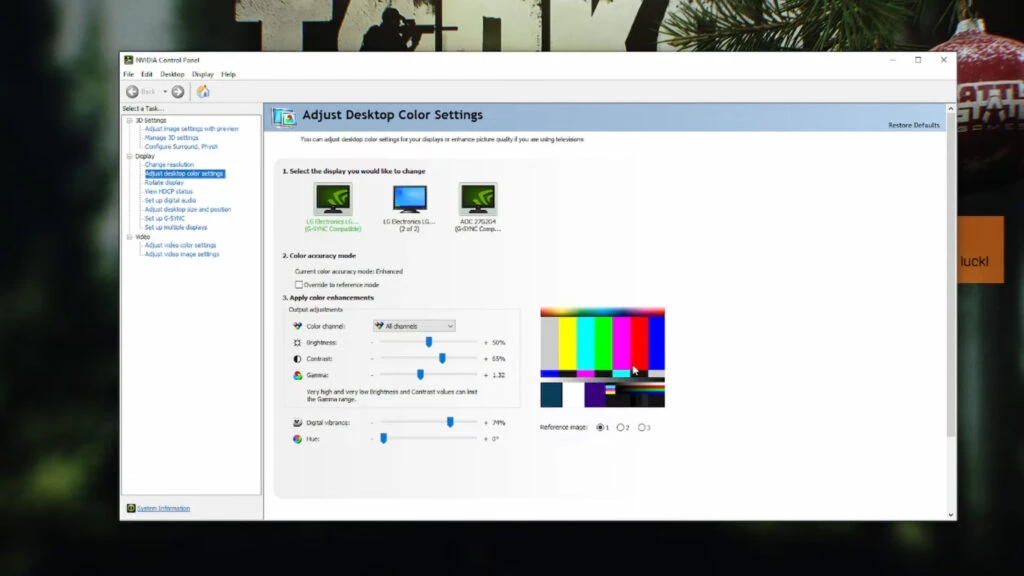Click the Brightness sun icon
The height and width of the screenshot is (576, 1024).
tap(297, 342)
